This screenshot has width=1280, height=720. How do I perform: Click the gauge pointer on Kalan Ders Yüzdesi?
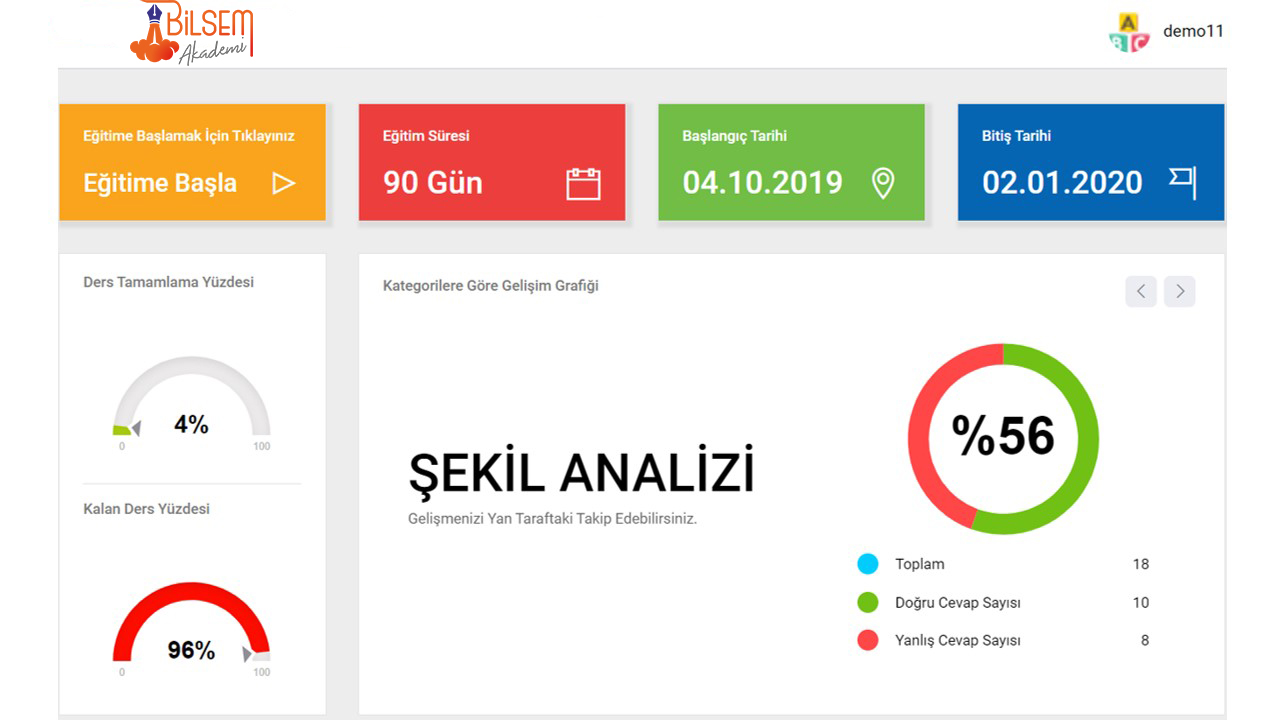(x=247, y=652)
